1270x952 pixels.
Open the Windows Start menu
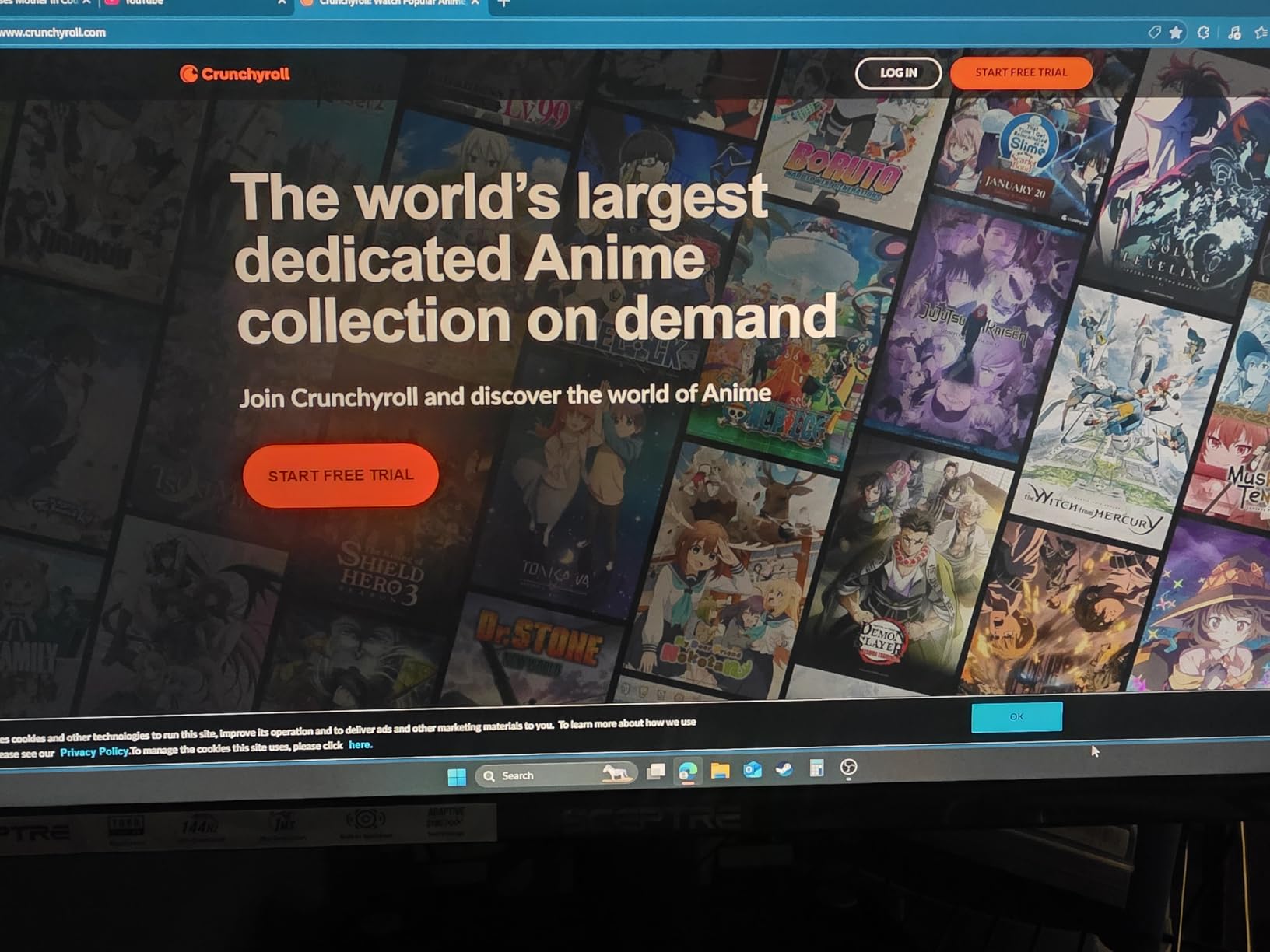point(457,776)
